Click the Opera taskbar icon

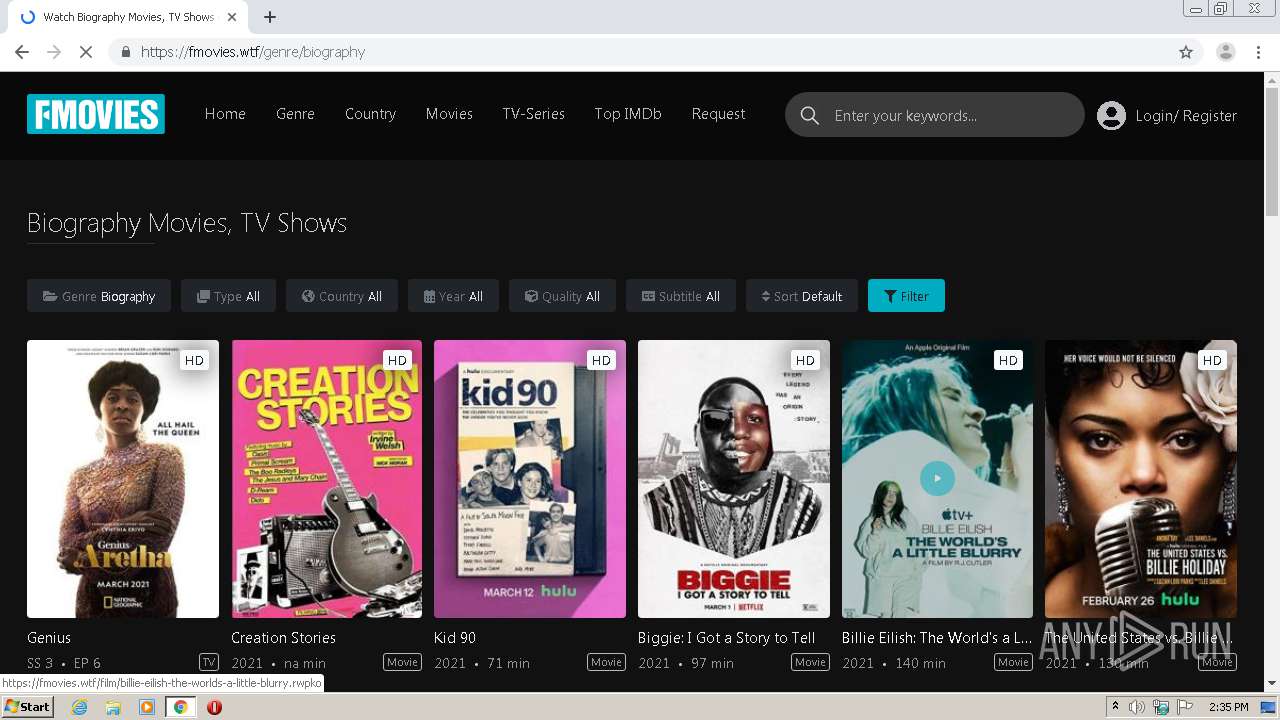(214, 707)
